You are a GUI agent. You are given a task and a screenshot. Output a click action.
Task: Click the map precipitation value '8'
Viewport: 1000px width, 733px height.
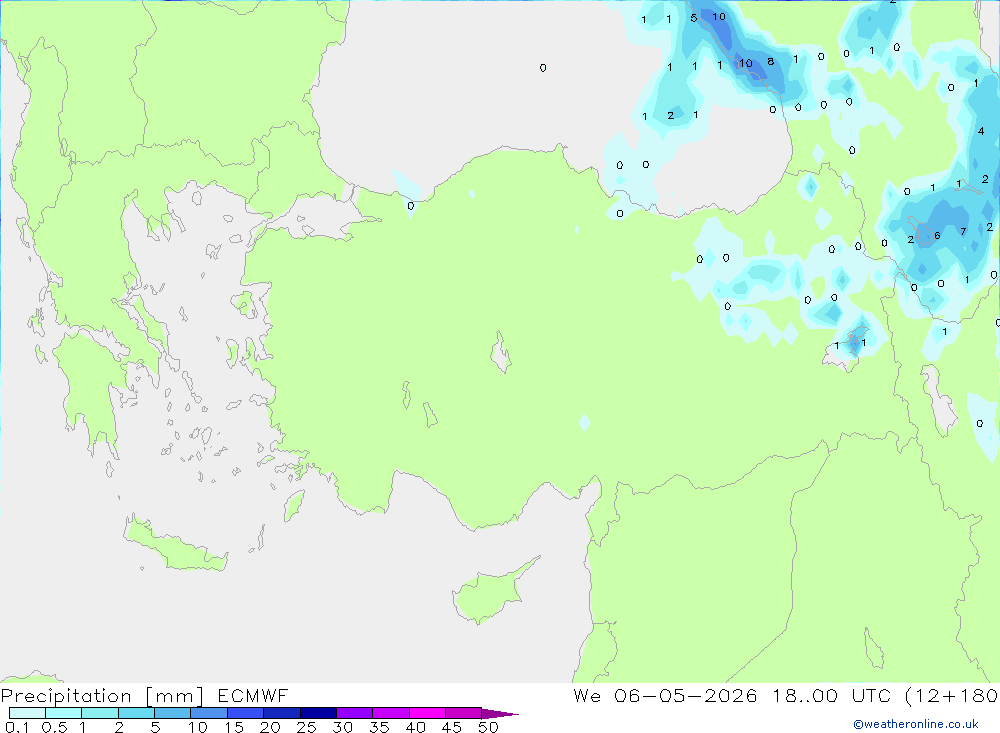(x=770, y=61)
